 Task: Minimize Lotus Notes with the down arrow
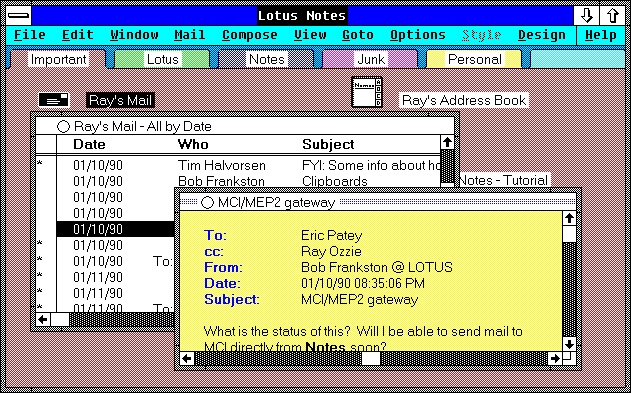(x=587, y=16)
